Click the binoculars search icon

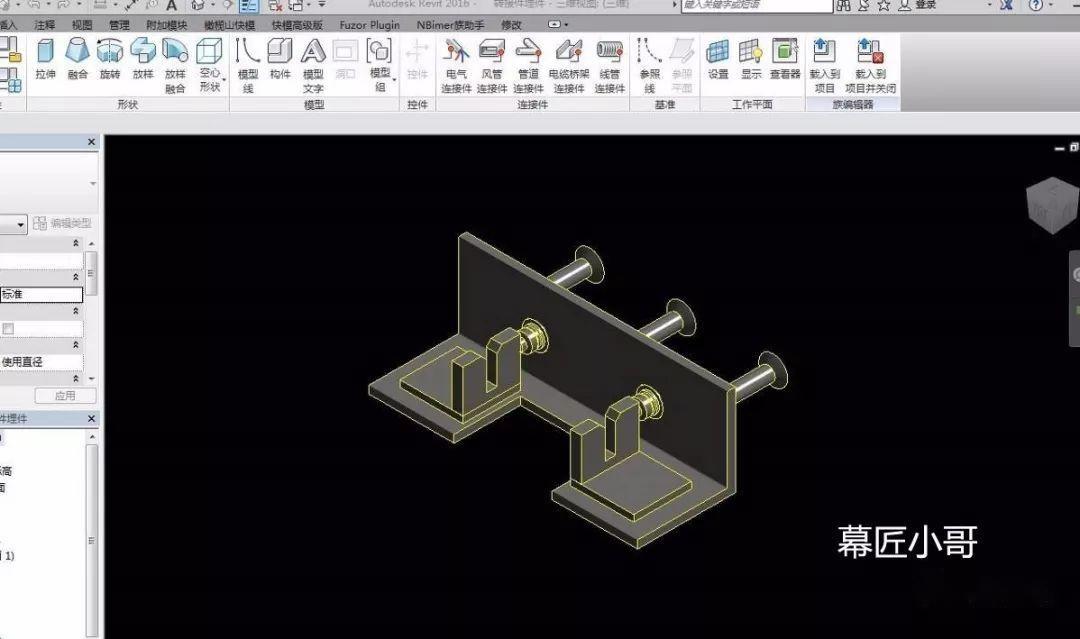click(843, 6)
